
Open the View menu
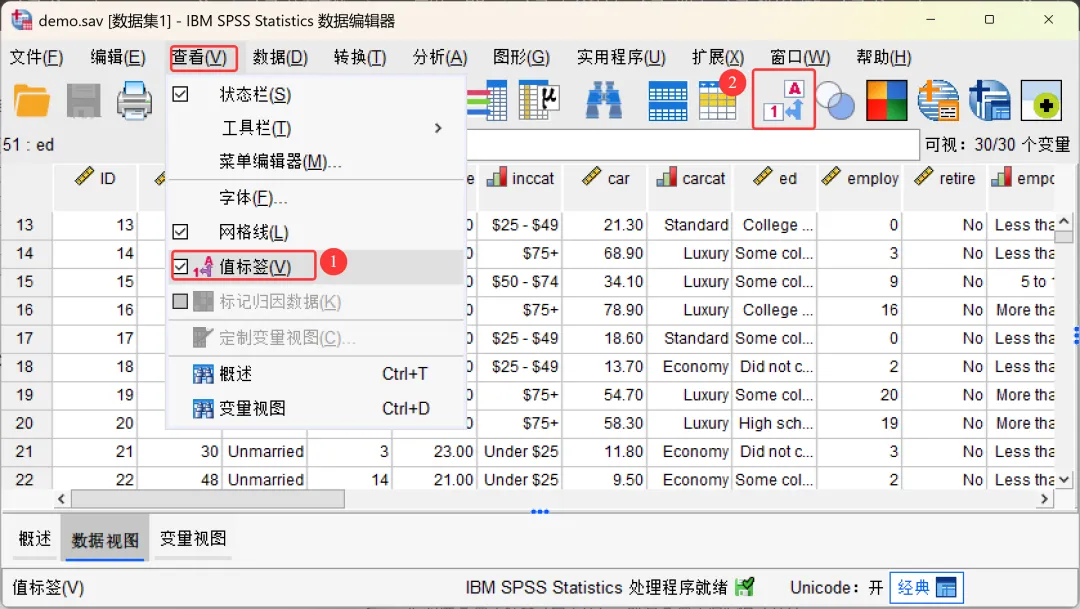199,57
